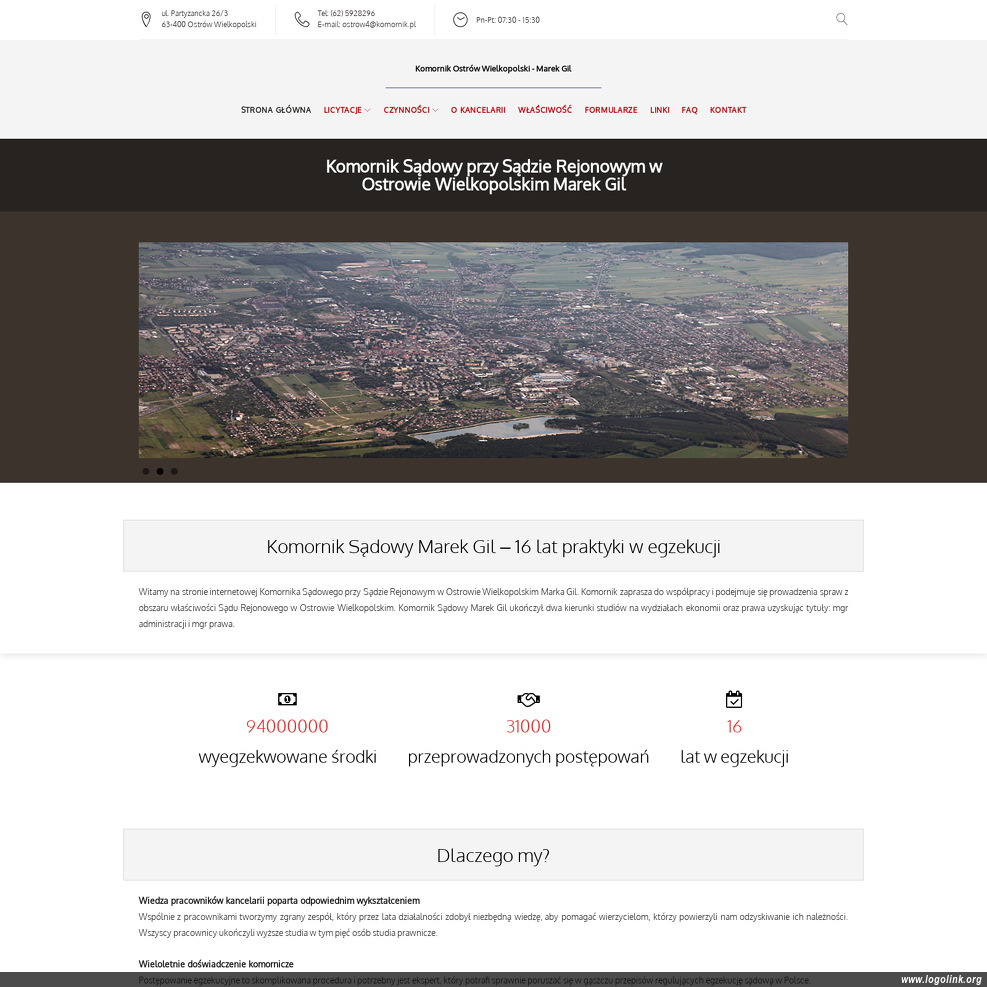Click the label wyegzekwowane środki
Image resolution: width=987 pixels, height=987 pixels.
click(x=287, y=757)
